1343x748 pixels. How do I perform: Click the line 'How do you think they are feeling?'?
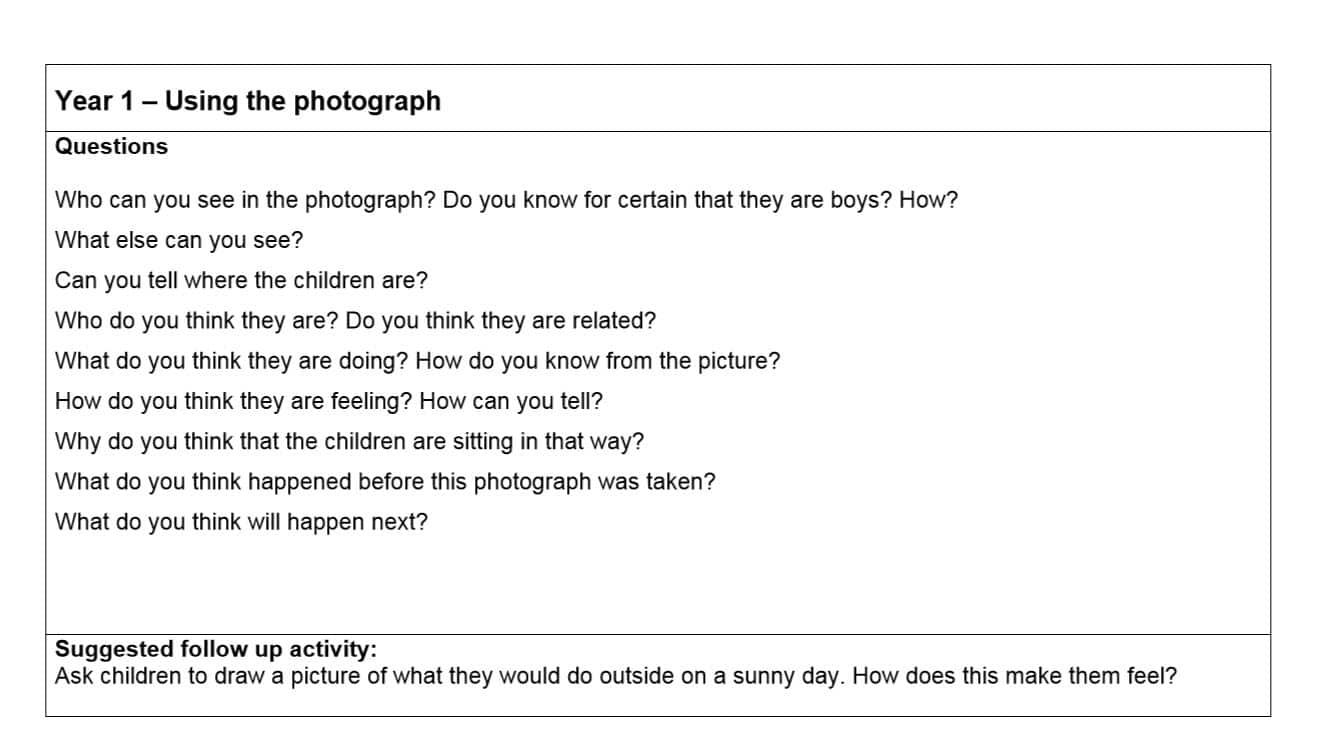234,401
